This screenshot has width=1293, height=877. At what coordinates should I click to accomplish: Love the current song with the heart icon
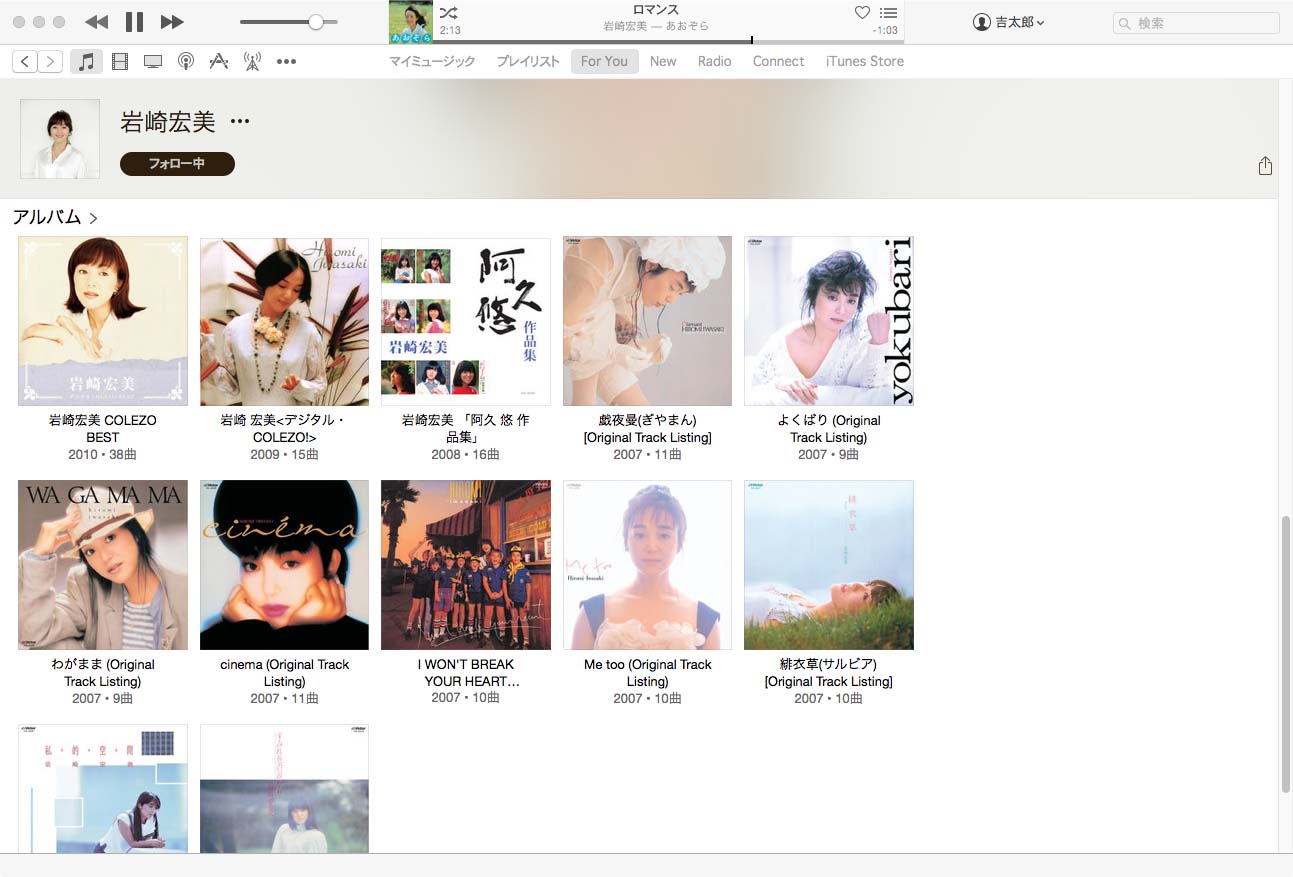point(862,13)
